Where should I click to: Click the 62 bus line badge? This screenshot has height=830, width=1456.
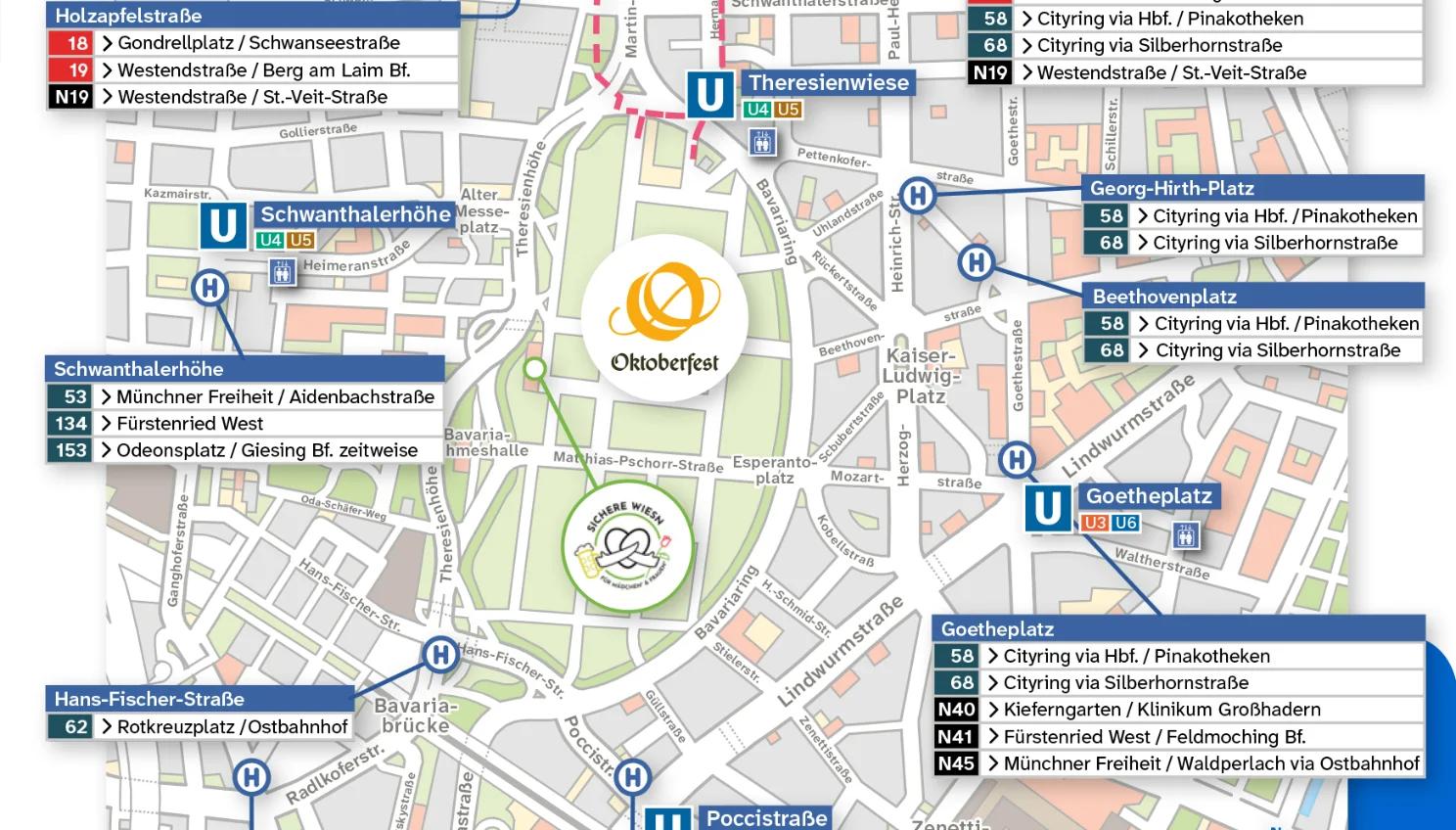click(69, 727)
